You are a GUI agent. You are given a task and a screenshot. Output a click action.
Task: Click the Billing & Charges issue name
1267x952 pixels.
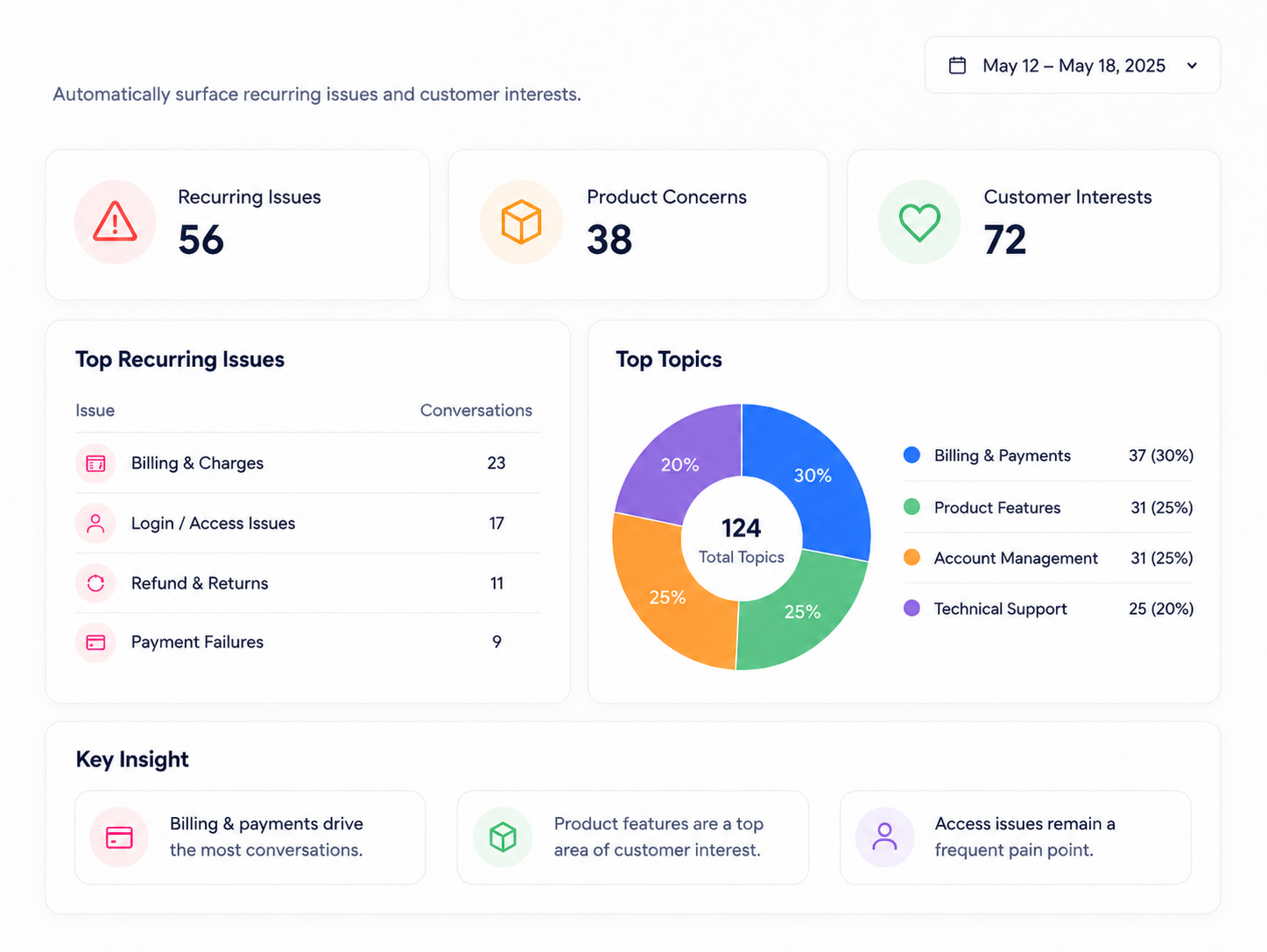tap(197, 463)
